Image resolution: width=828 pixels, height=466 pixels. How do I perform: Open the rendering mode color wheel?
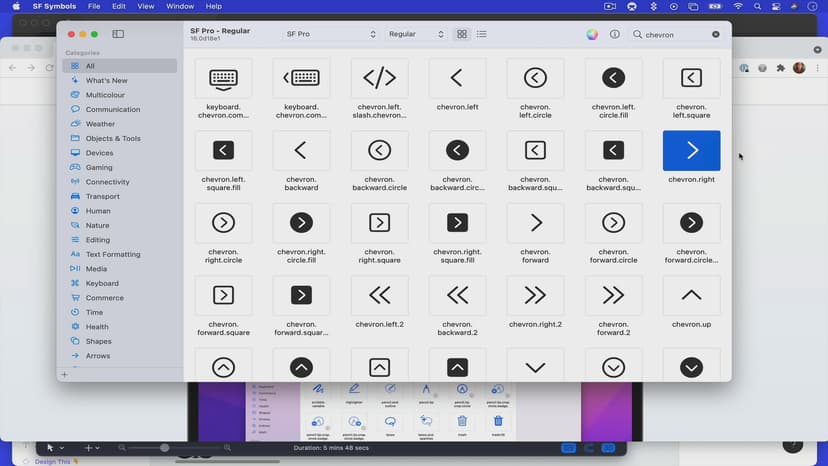click(592, 34)
